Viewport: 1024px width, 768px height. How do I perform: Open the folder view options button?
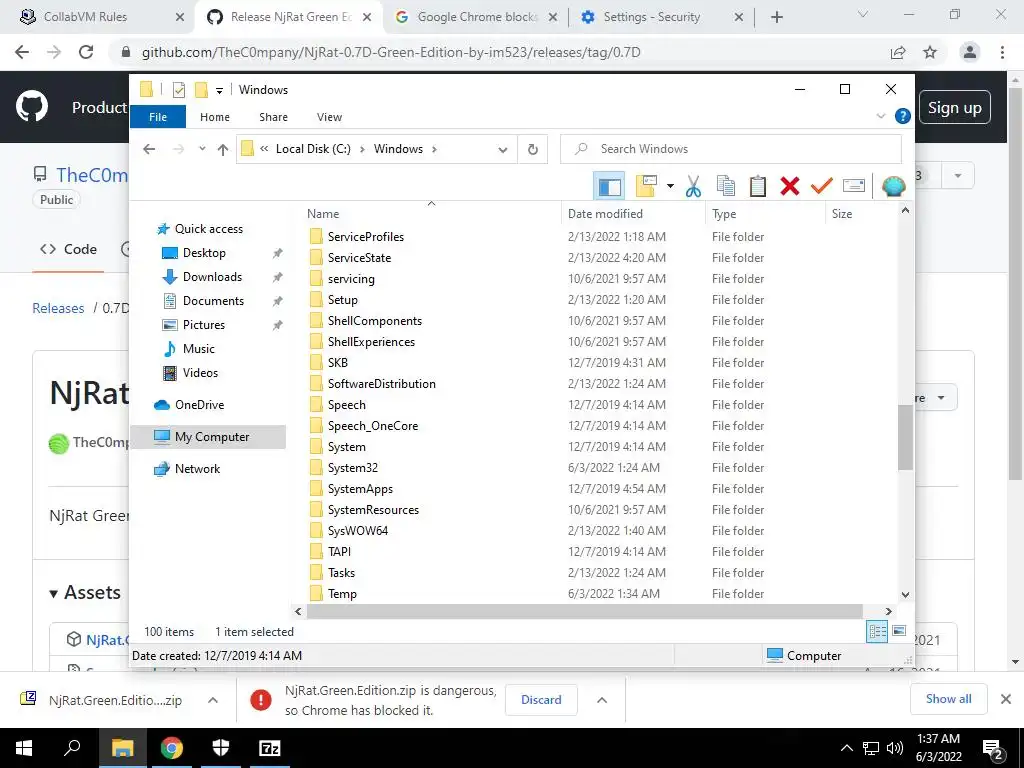click(646, 187)
